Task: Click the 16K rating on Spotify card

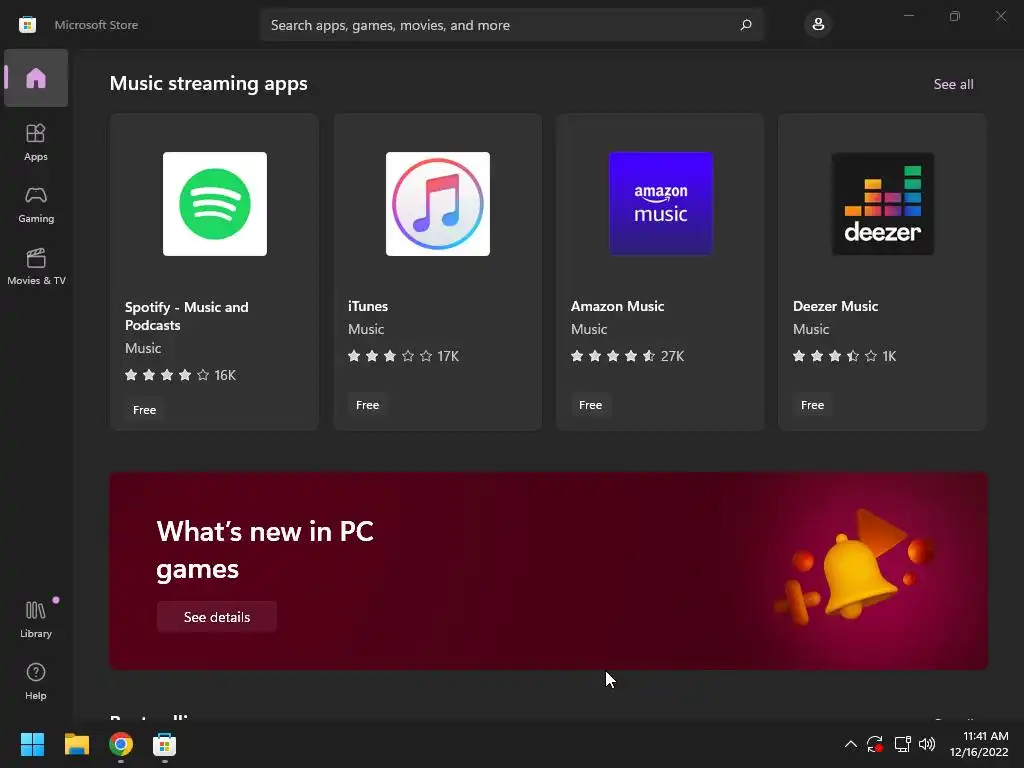Action: pos(225,376)
